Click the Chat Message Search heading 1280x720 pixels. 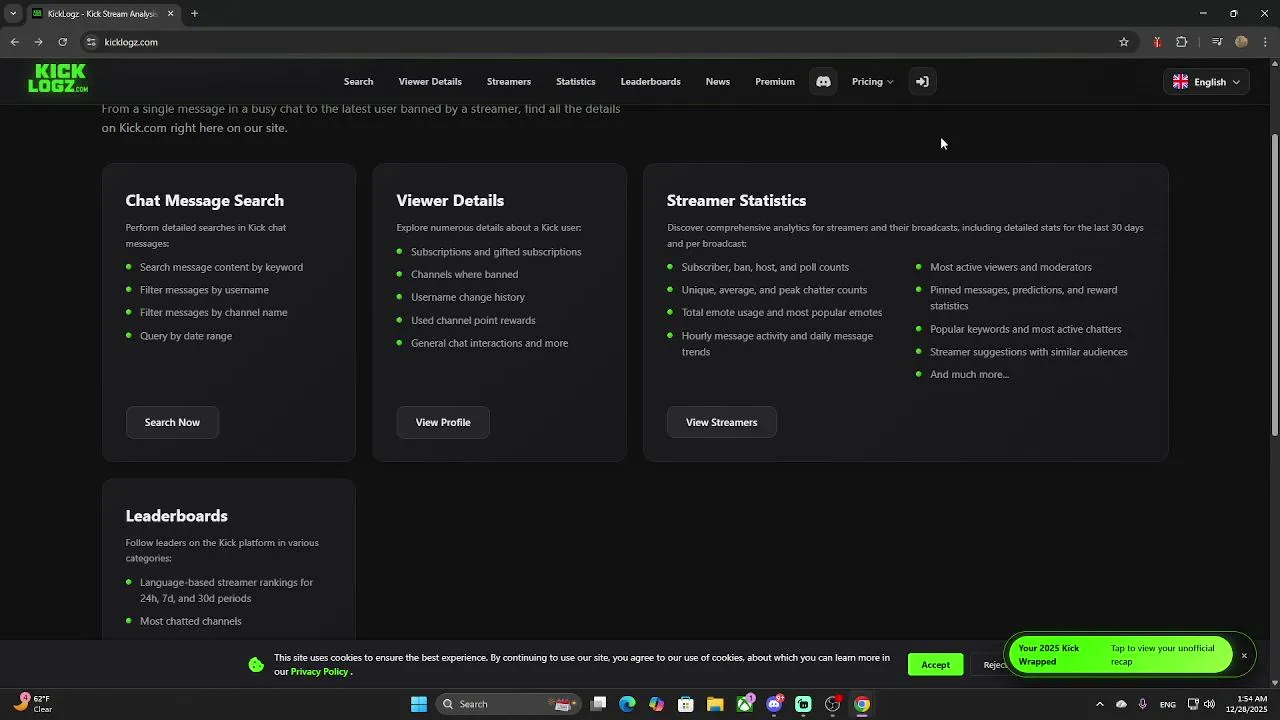(204, 201)
